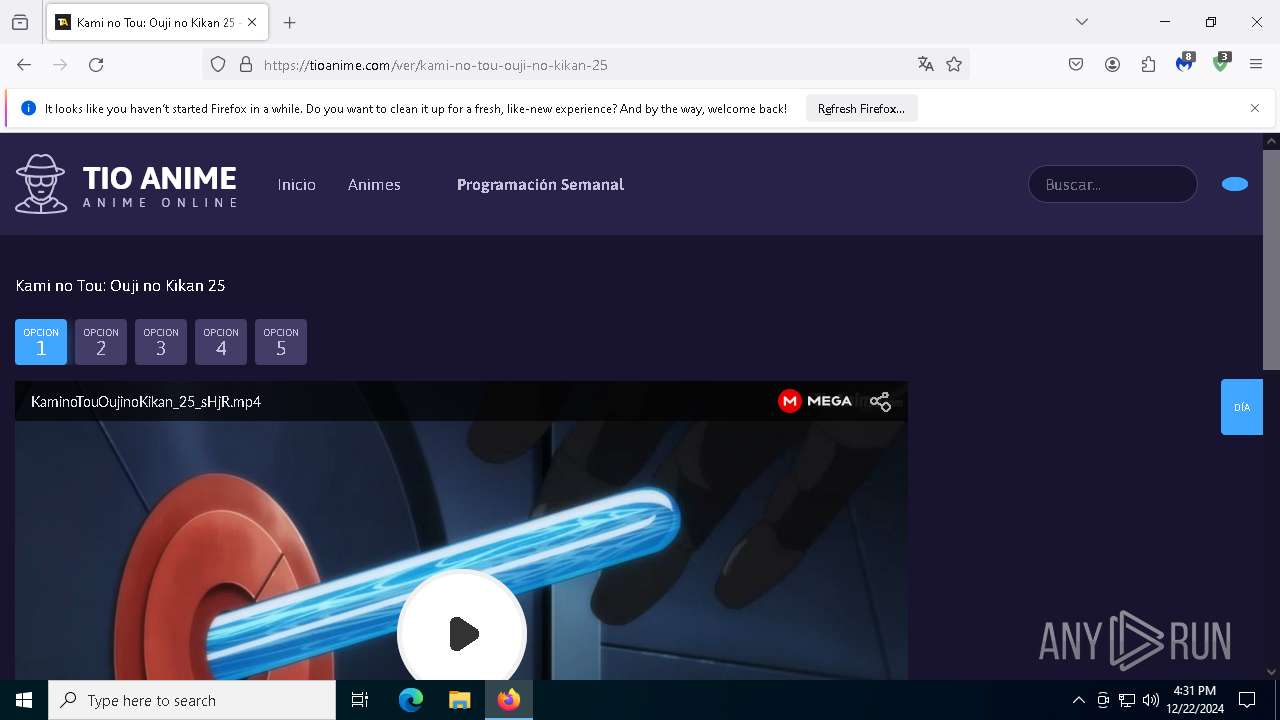1280x720 pixels.
Task: Open the Windows Start menu
Action: [x=24, y=700]
